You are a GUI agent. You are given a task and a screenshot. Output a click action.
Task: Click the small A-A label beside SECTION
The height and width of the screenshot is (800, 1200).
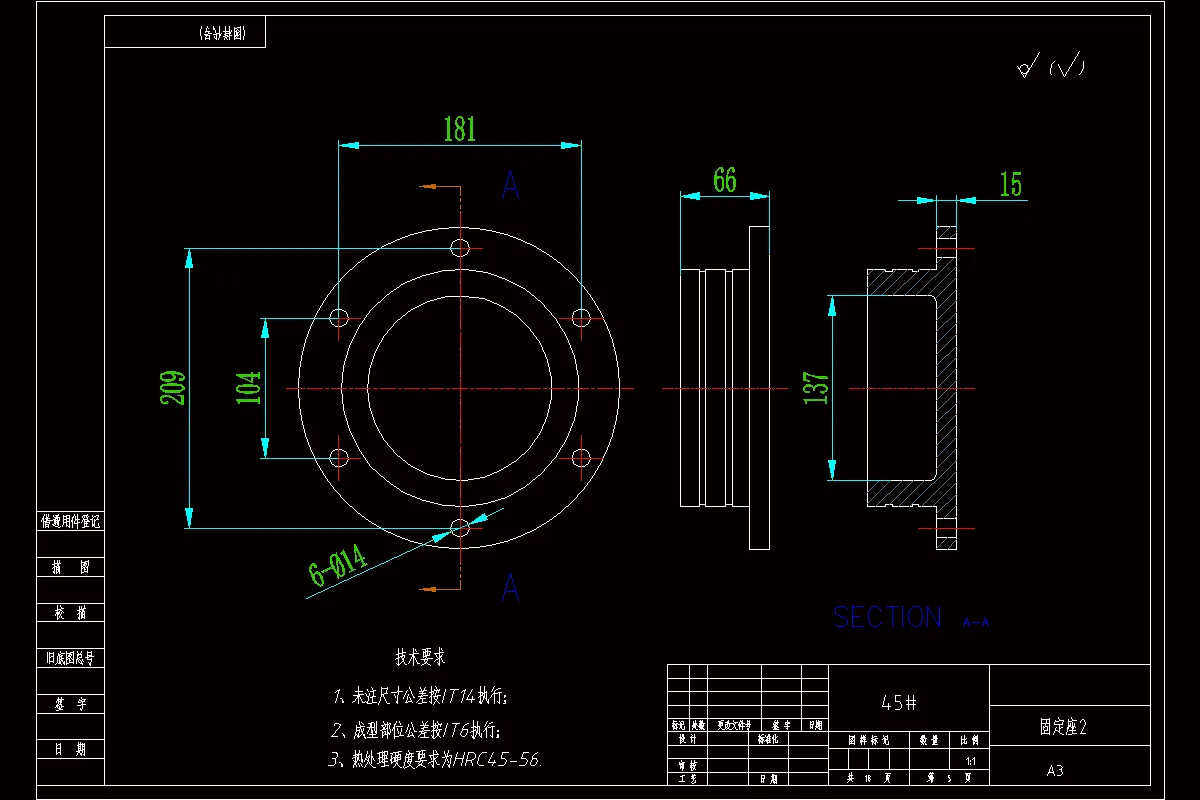[x=976, y=622]
